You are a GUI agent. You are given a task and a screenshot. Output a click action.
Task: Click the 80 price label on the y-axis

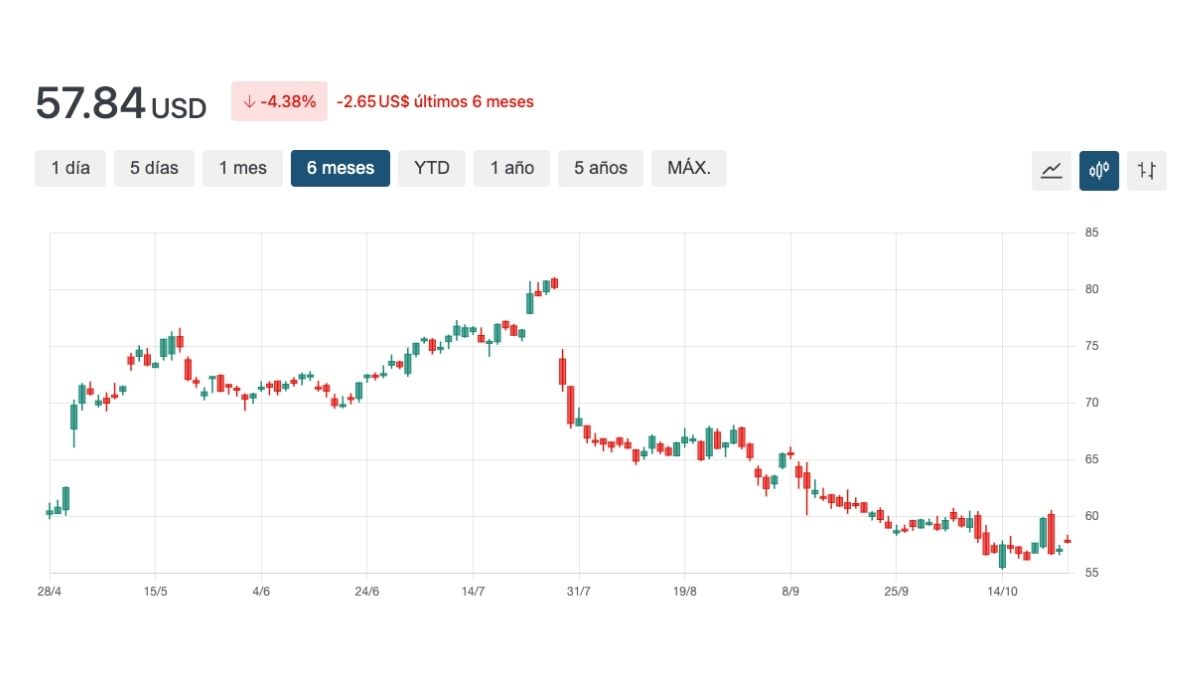[1091, 290]
